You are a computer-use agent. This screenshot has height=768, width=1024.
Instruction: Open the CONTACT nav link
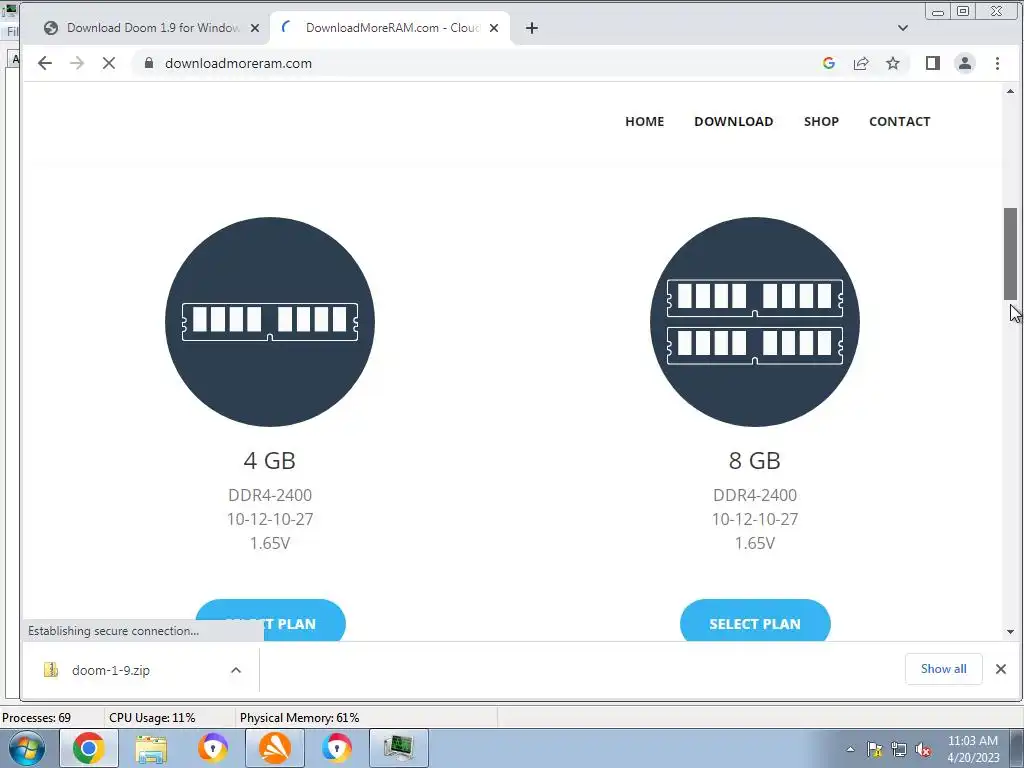(x=899, y=121)
